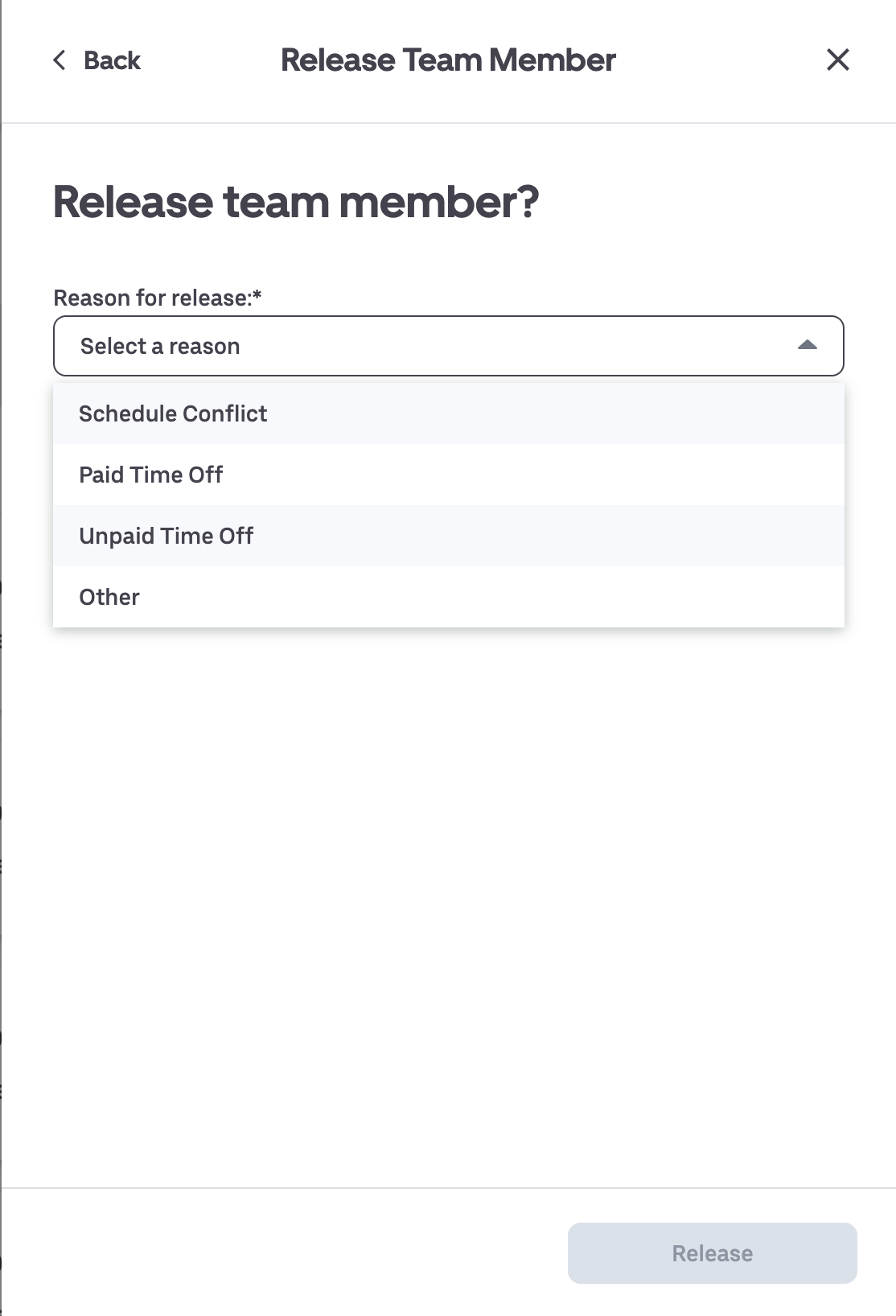
Task: Go back using the Back text link
Action: (x=112, y=60)
